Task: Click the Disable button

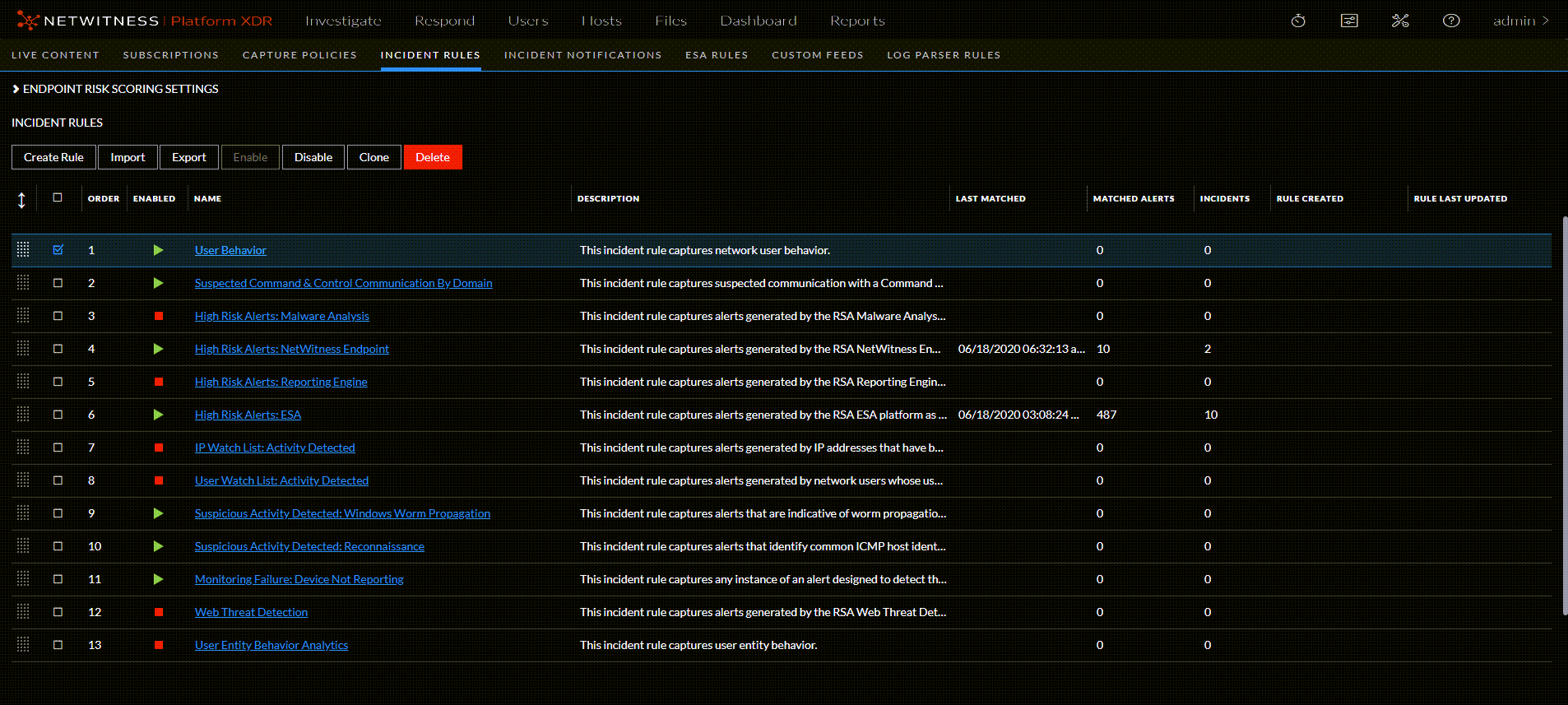Action: pos(313,157)
